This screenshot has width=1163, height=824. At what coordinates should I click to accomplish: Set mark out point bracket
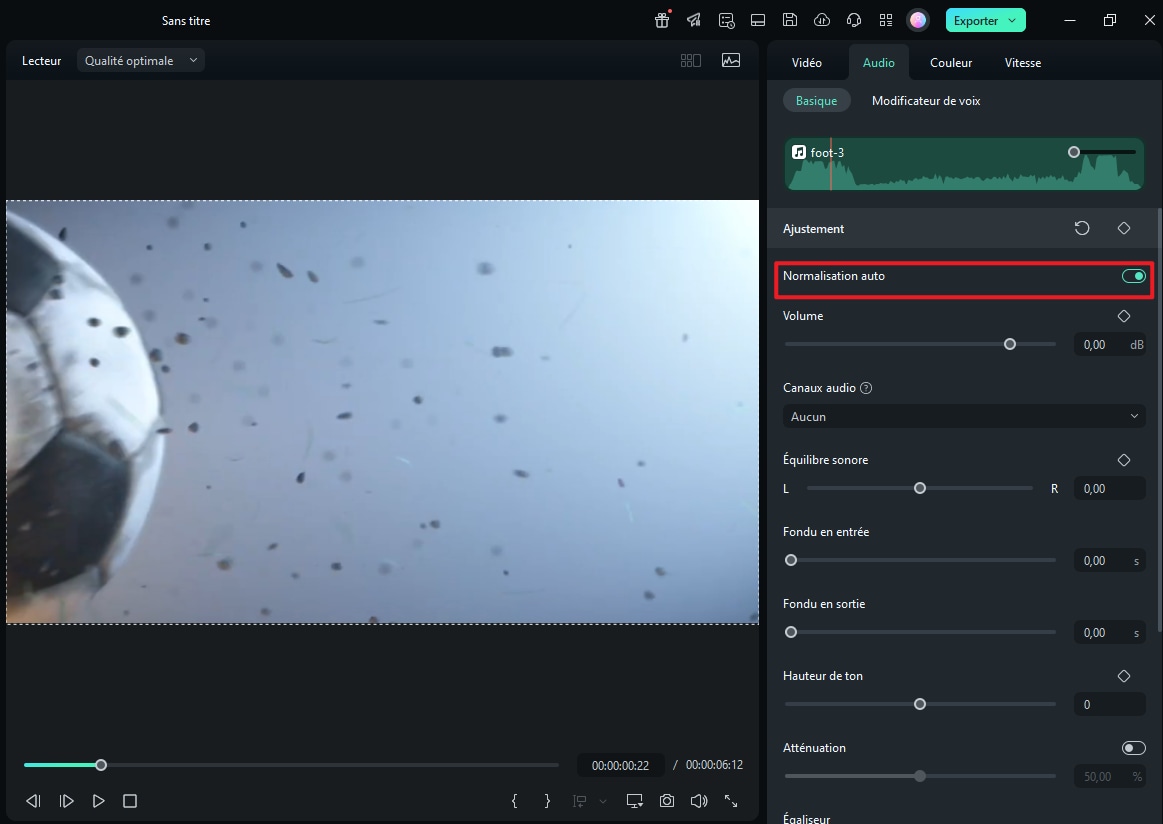547,801
